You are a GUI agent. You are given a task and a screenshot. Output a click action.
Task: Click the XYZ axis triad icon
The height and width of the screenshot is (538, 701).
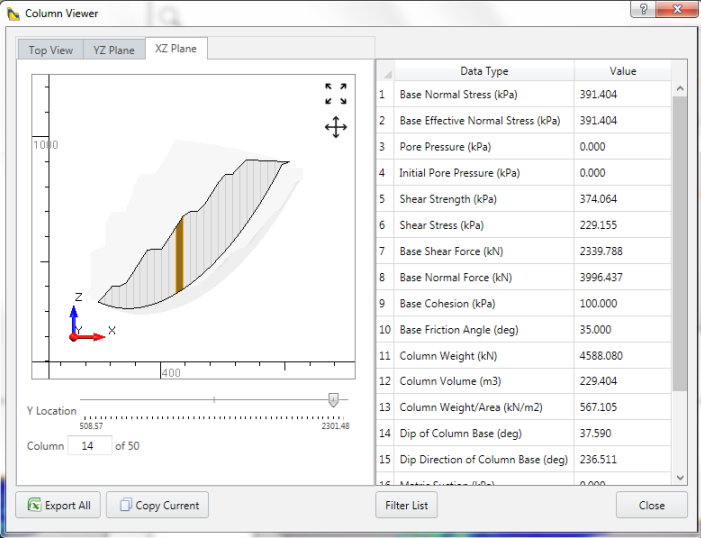pyautogui.click(x=84, y=323)
